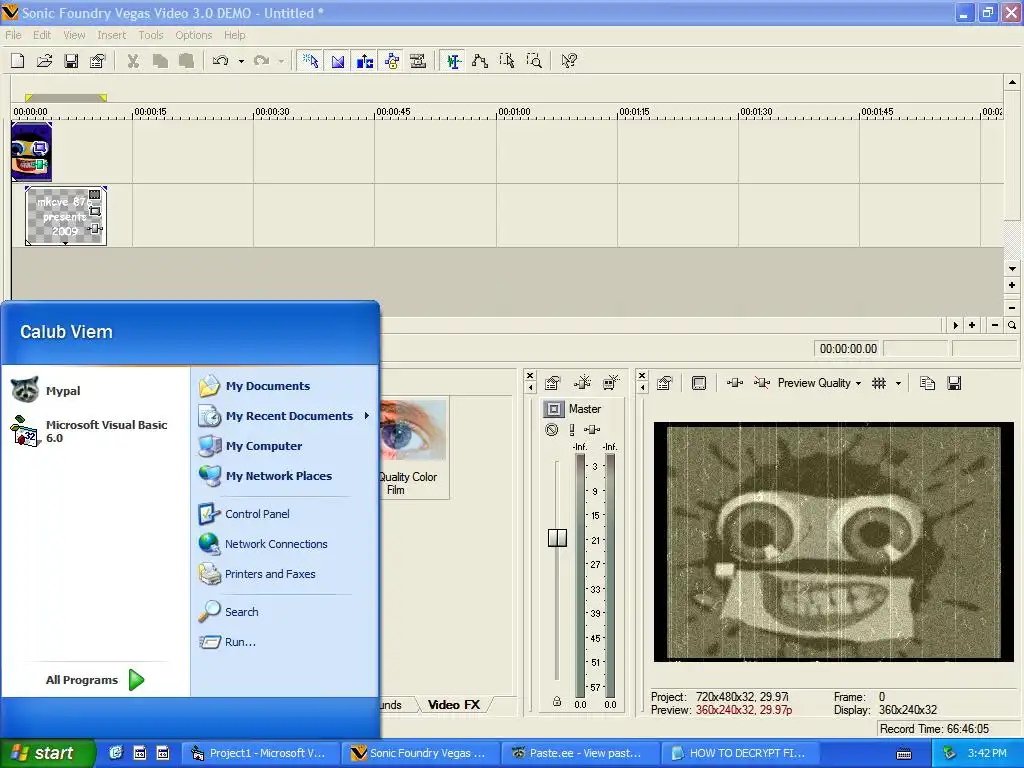Toggle Lock Envelopes to Events
The width and height of the screenshot is (1024, 768).
click(x=391, y=61)
